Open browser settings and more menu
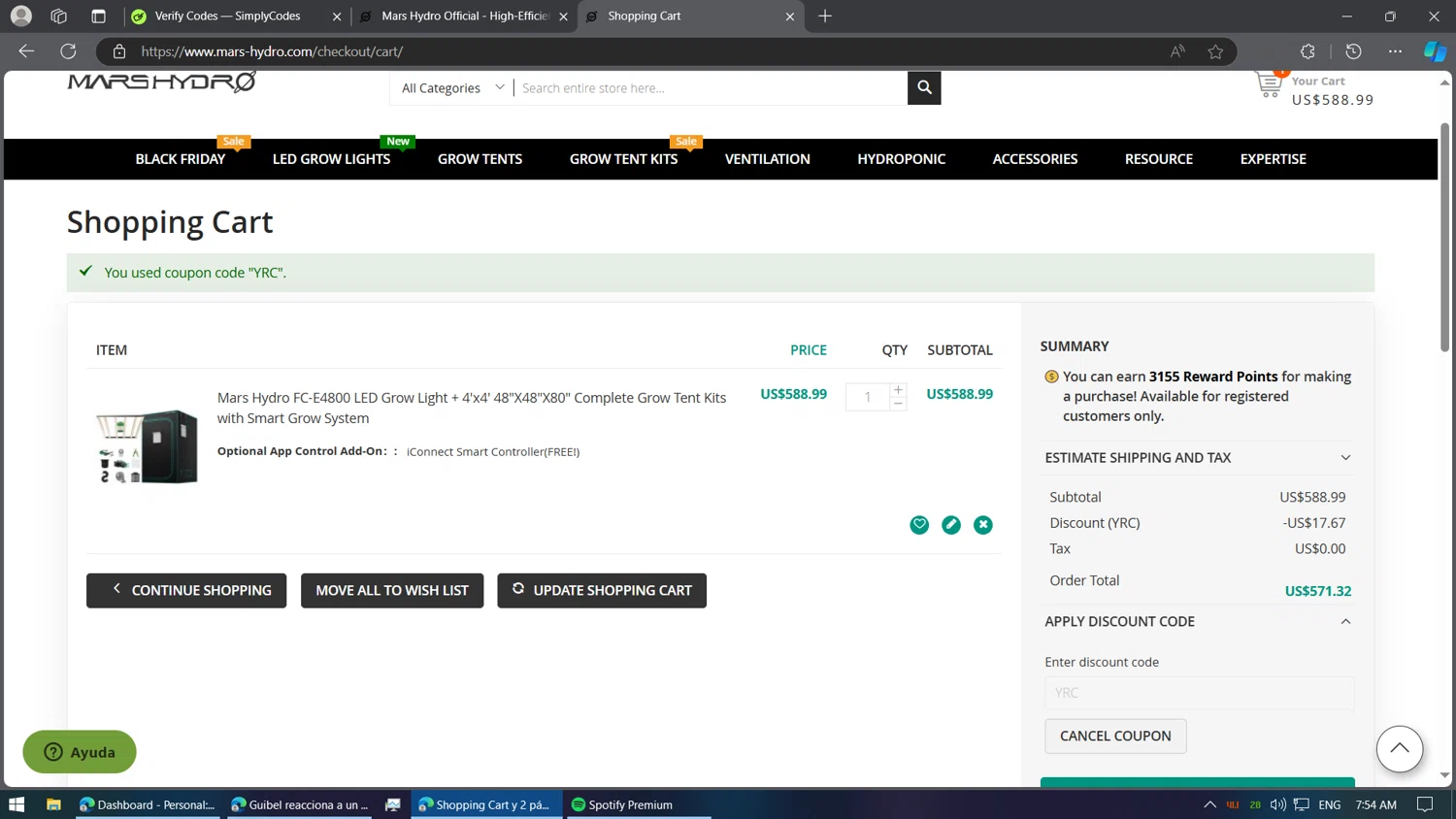The image size is (1456, 819). point(1395,51)
